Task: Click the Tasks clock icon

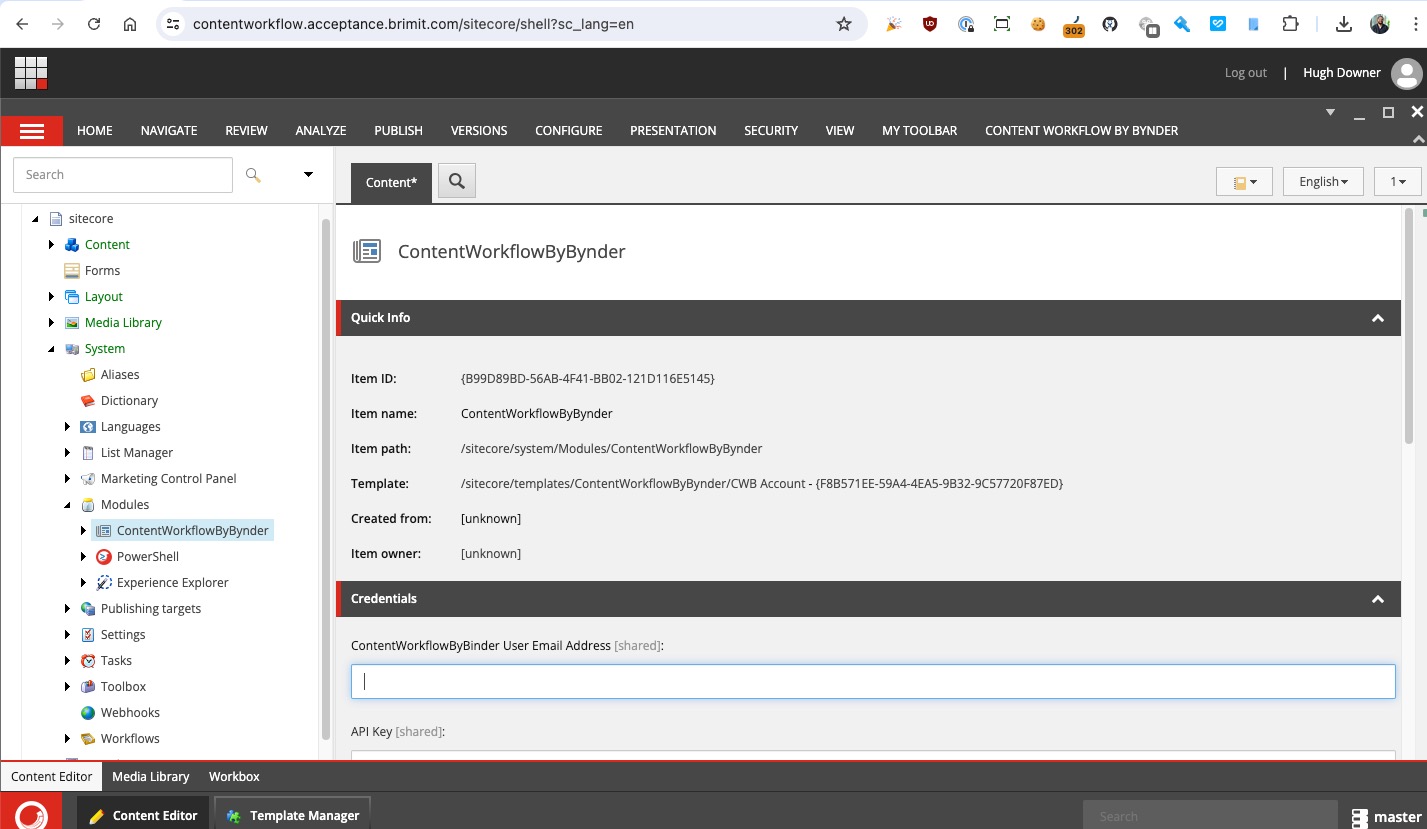Action: [88, 661]
